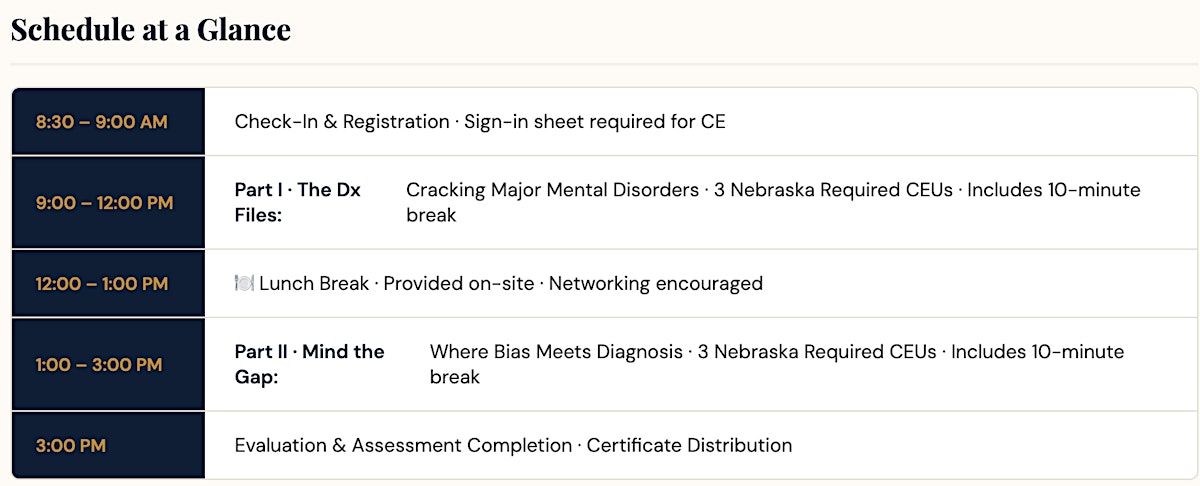Click "3 Nebraska Required CEUs" in Part I row

click(x=833, y=190)
